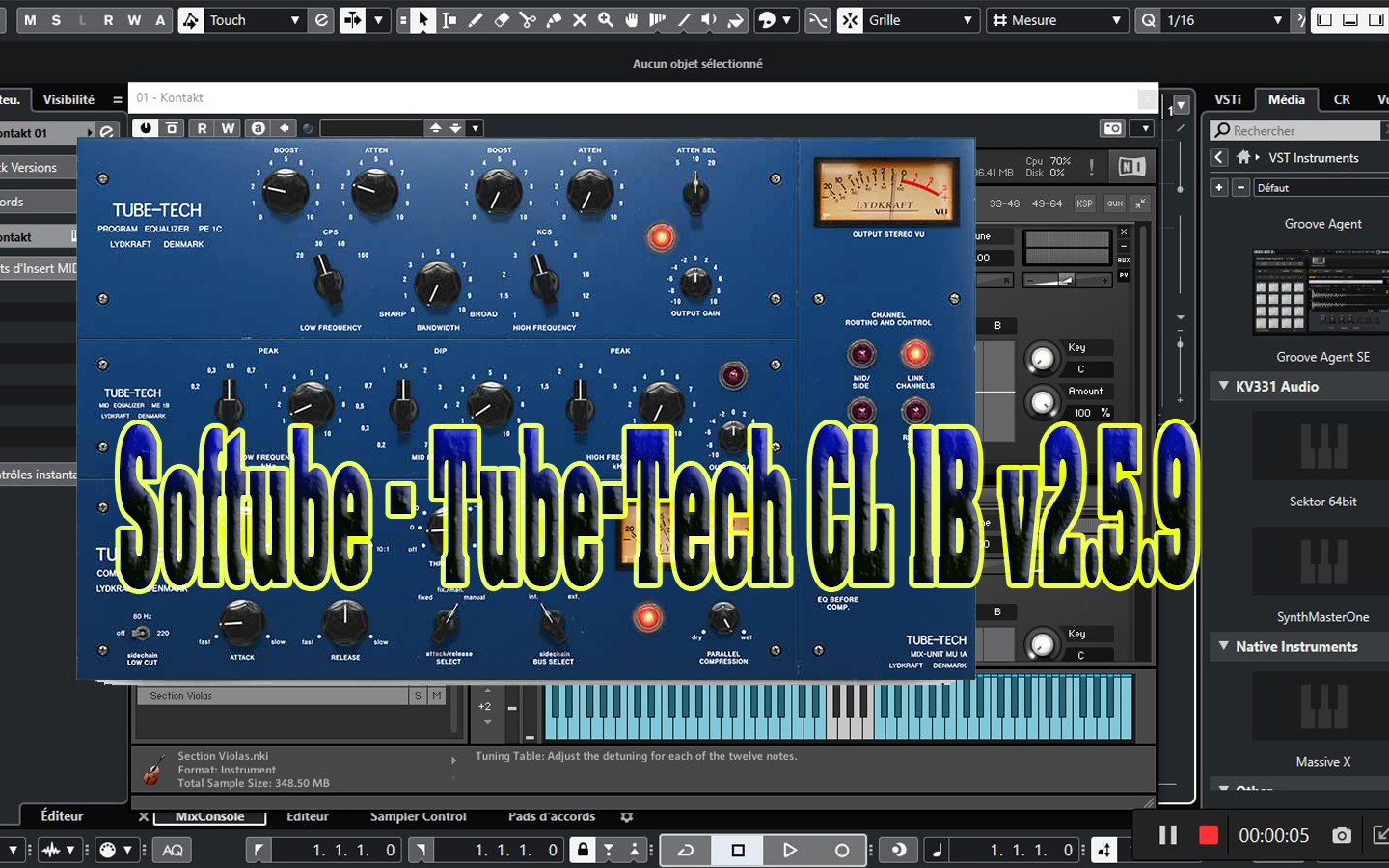Open the Pads d'accords tab
Screen dimensions: 1389x868
(552, 816)
